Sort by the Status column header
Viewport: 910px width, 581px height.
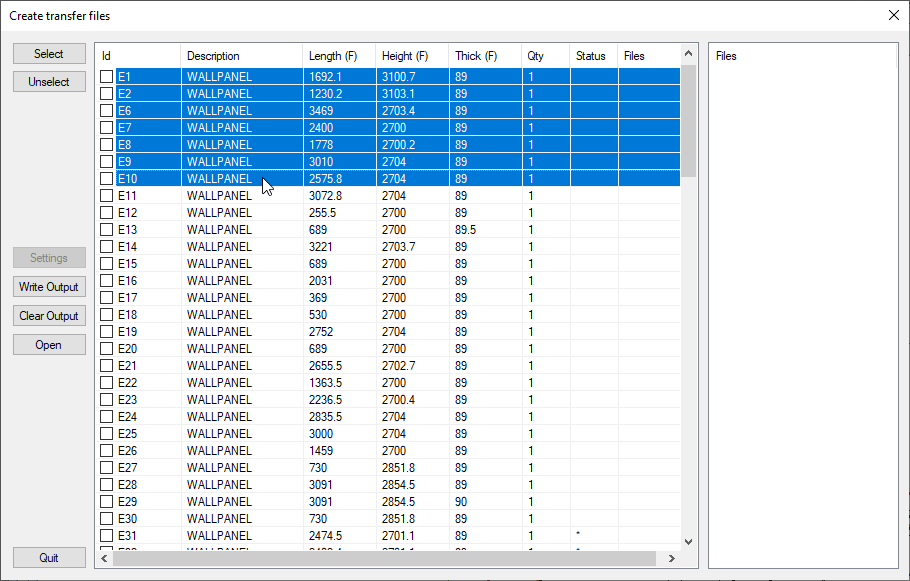tap(593, 56)
